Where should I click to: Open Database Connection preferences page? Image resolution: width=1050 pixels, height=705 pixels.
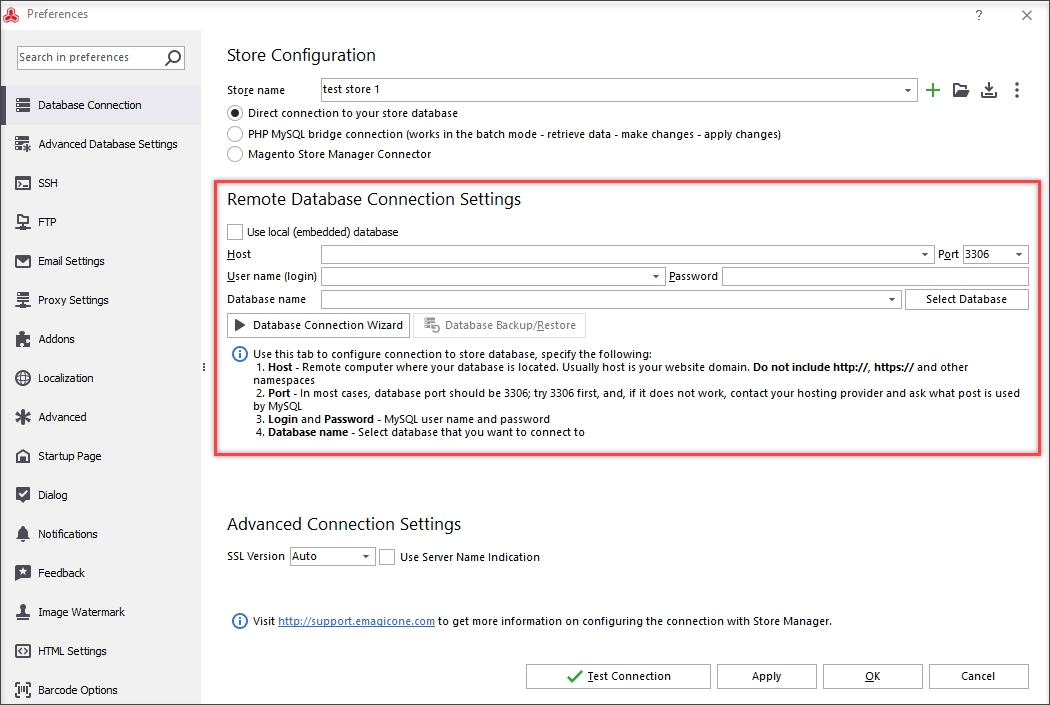tap(101, 105)
